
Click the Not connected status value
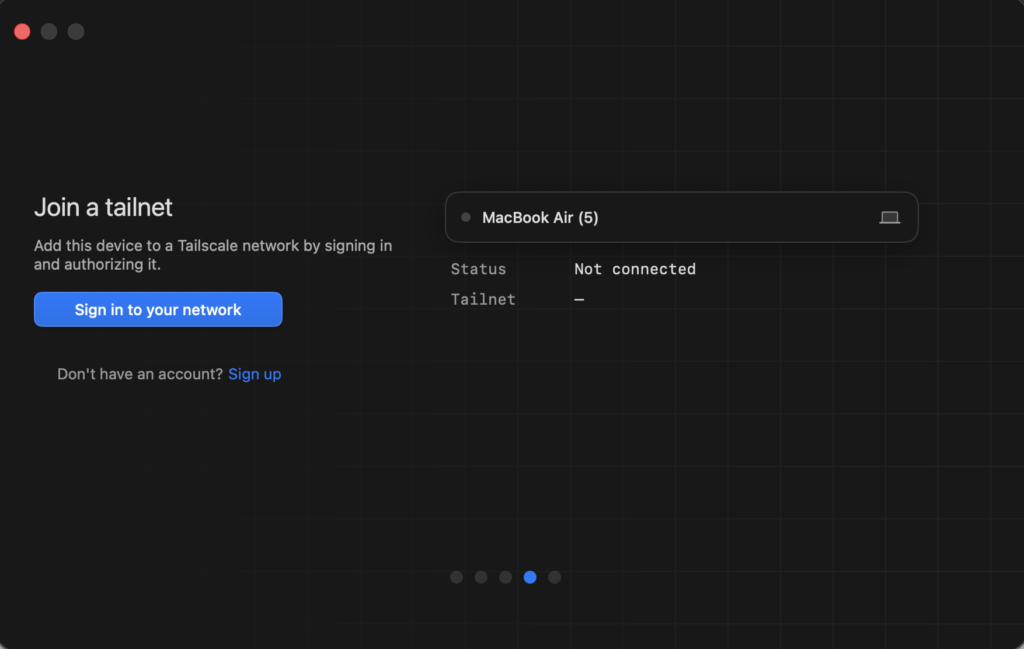coord(635,269)
